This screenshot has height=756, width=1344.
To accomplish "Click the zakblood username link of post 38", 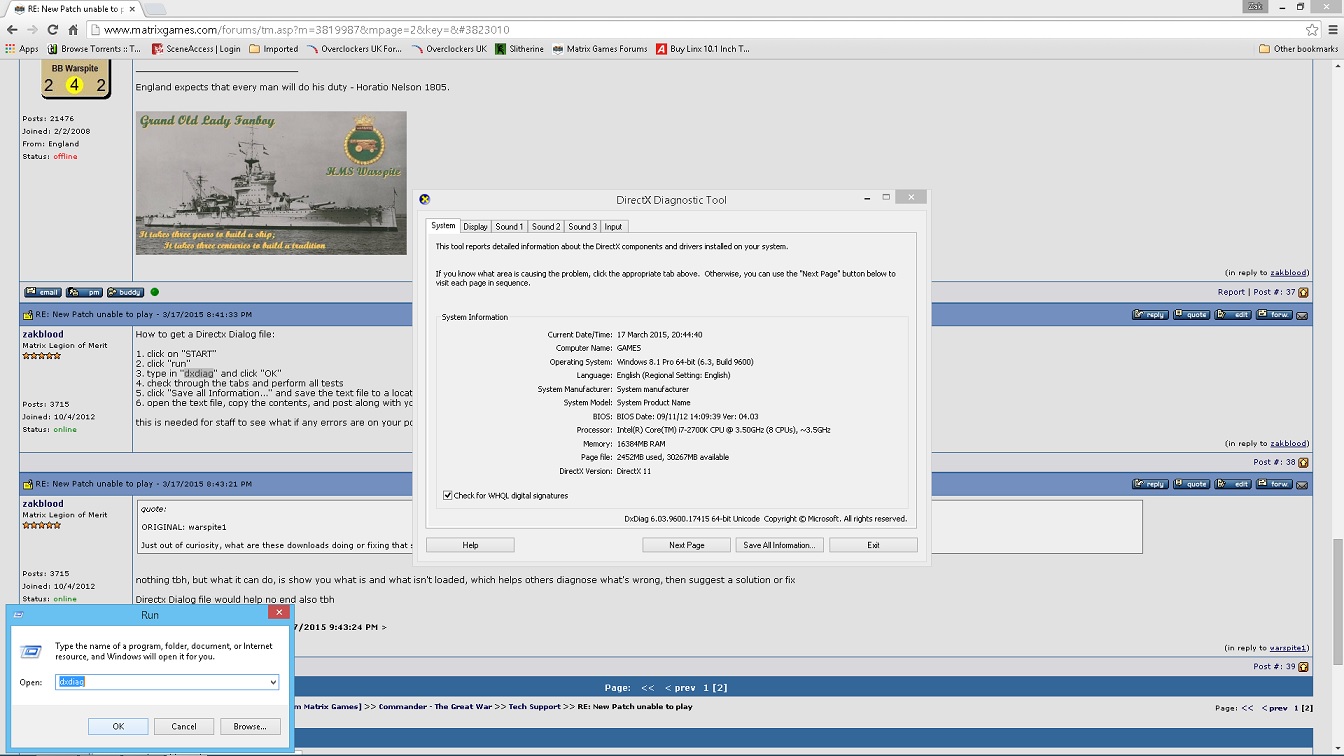I will click(x=43, y=335).
